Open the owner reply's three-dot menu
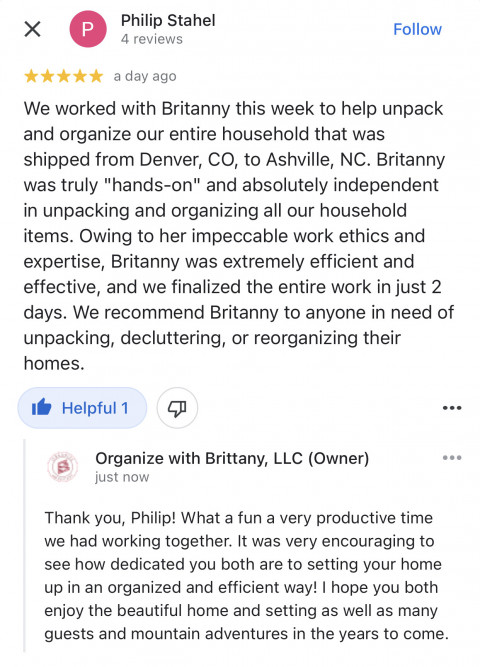Viewport: 480px width, 667px height. click(x=452, y=458)
